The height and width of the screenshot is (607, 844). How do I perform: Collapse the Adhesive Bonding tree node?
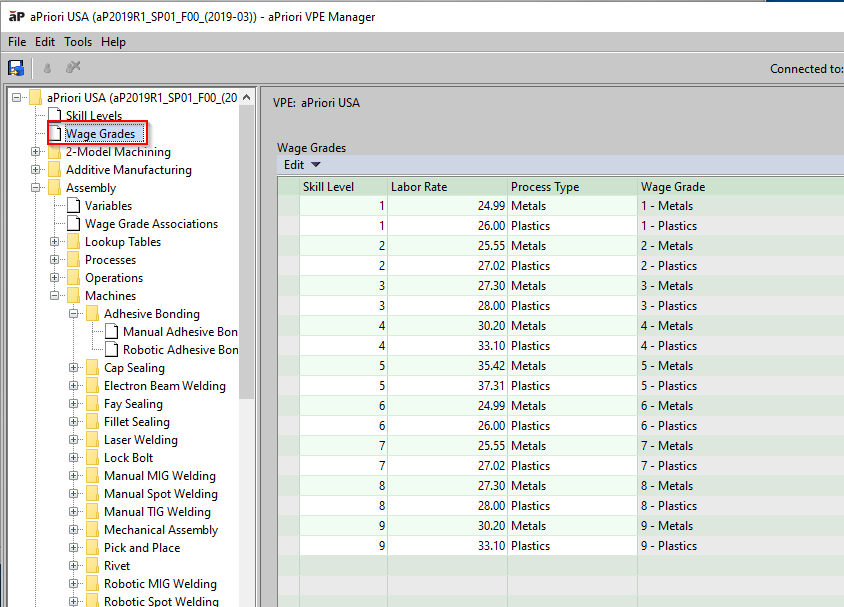pos(74,314)
